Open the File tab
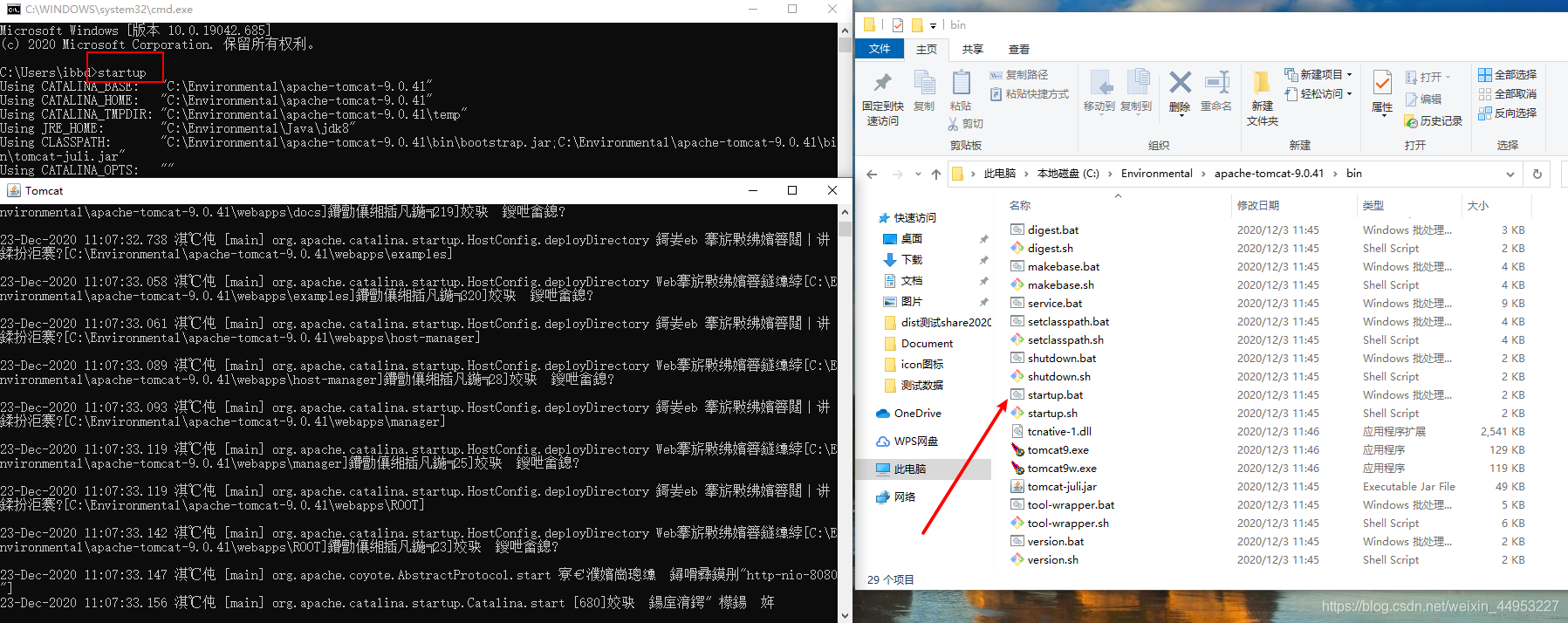Screen dimensions: 1568x623 click(x=880, y=49)
